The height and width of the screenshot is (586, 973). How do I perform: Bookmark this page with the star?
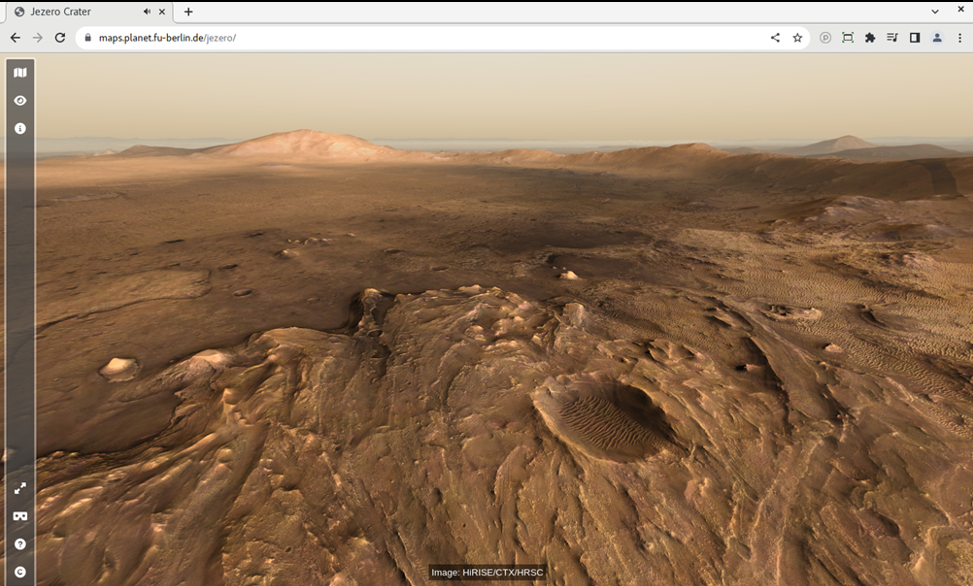(x=797, y=38)
